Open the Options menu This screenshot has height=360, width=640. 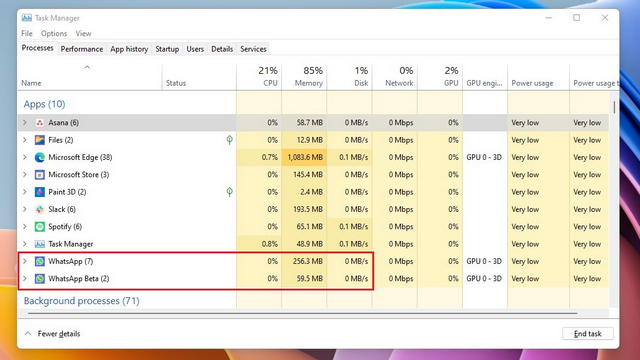tap(54, 33)
